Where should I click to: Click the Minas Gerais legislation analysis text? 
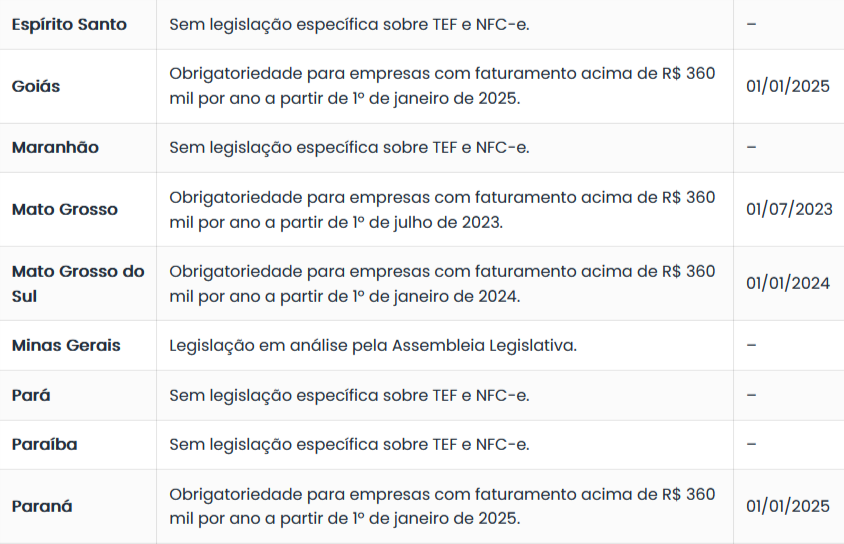(373, 345)
